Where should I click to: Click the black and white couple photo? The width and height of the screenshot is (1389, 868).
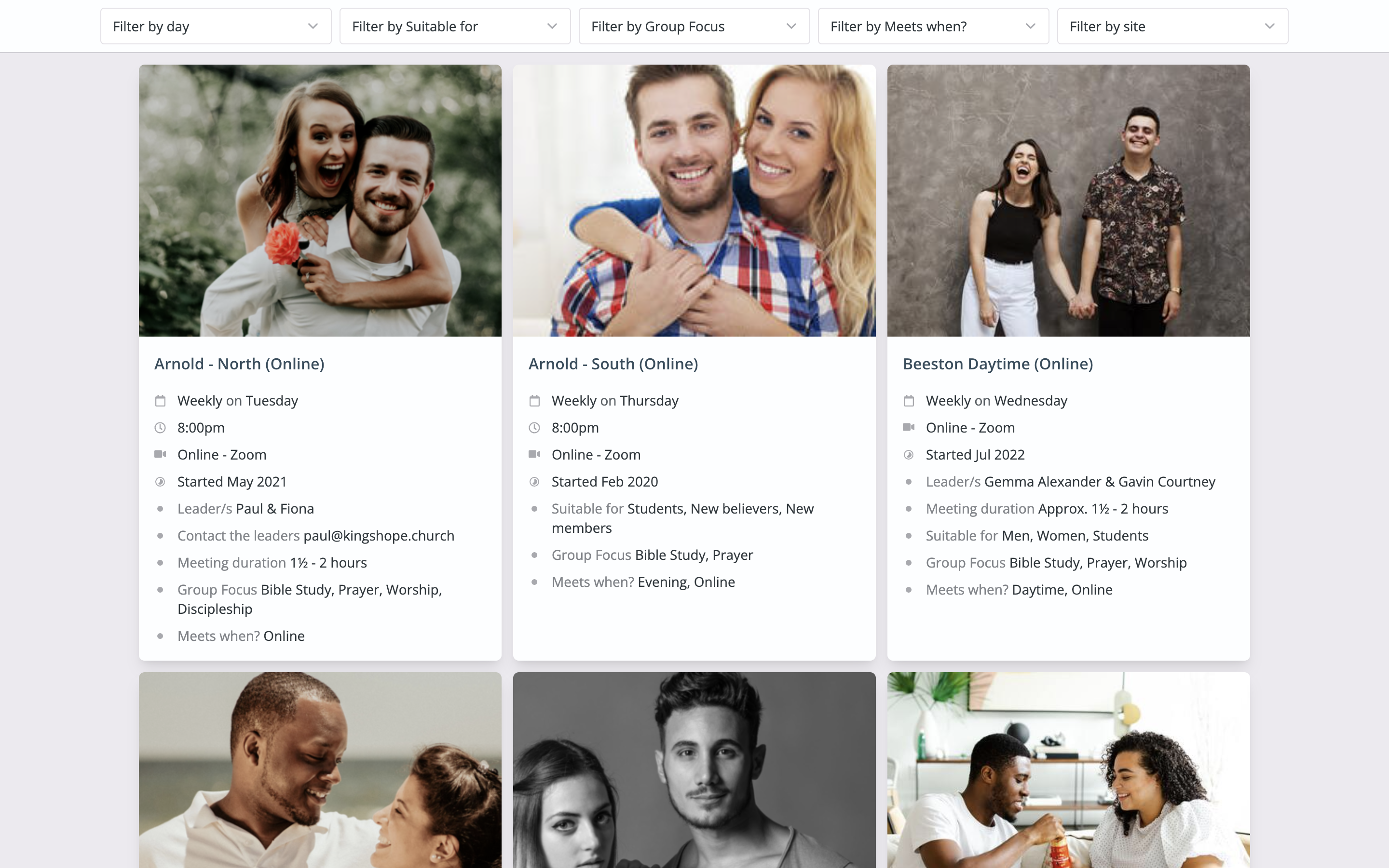(694, 770)
